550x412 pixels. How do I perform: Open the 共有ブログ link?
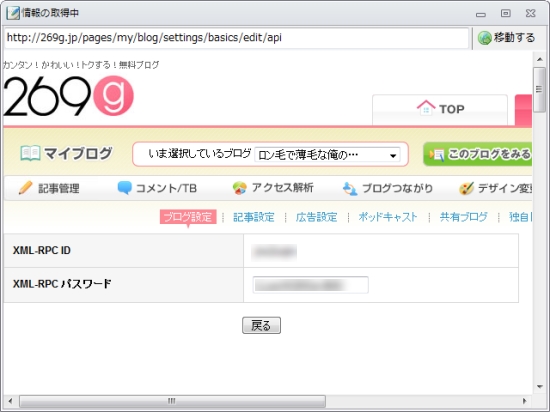(x=463, y=217)
